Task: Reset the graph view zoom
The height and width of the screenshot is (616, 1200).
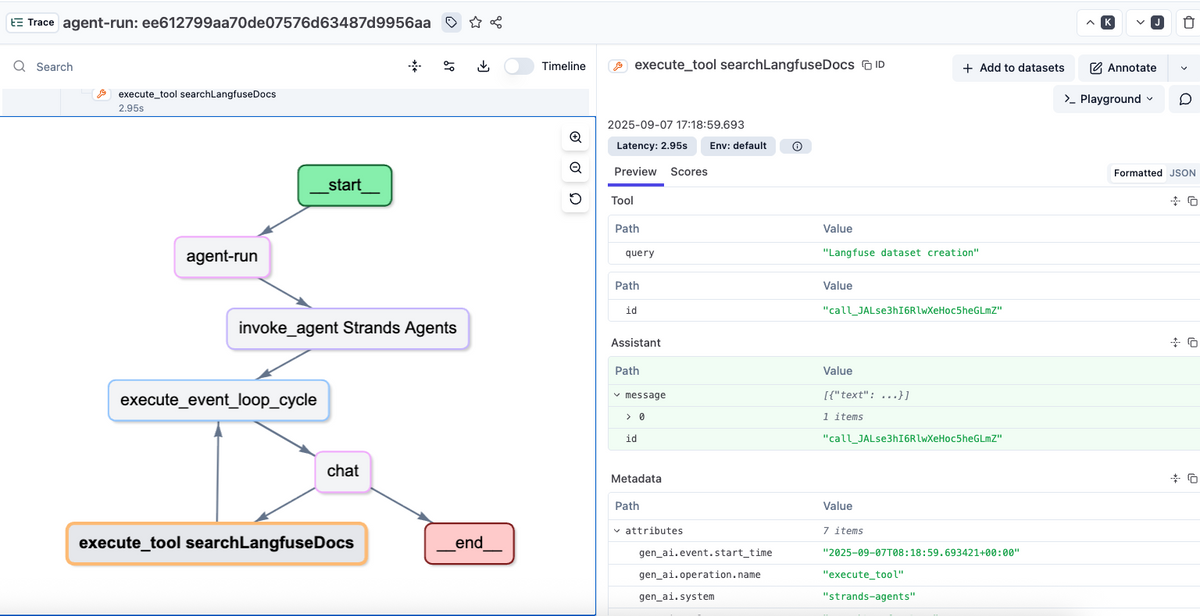Action: pos(575,199)
